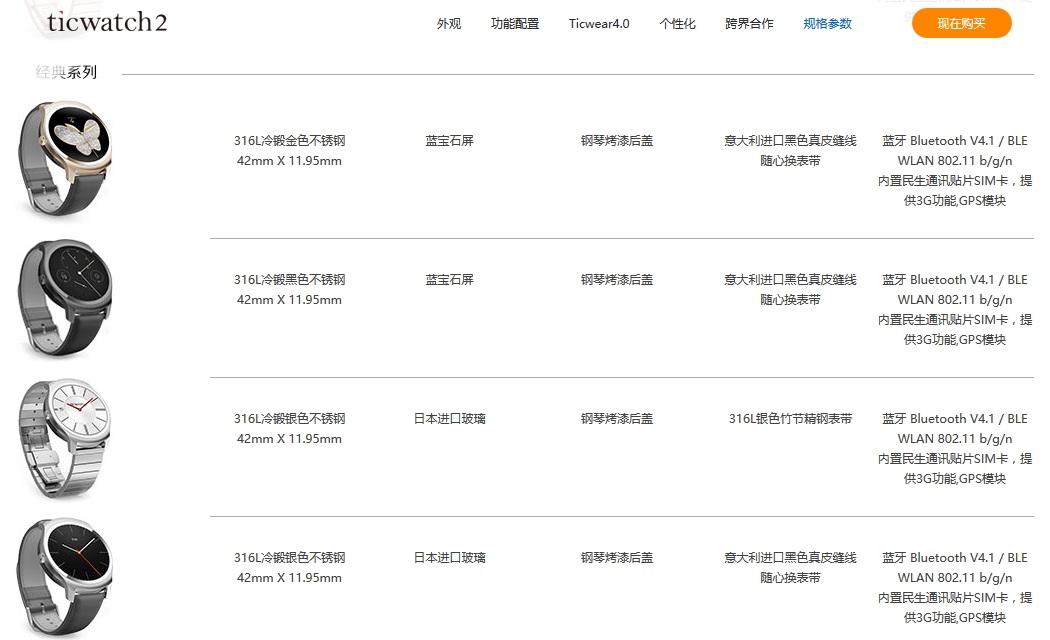The width and height of the screenshot is (1050, 640).
Task: Click the black stainless steel watch thumbnail
Action: click(63, 298)
